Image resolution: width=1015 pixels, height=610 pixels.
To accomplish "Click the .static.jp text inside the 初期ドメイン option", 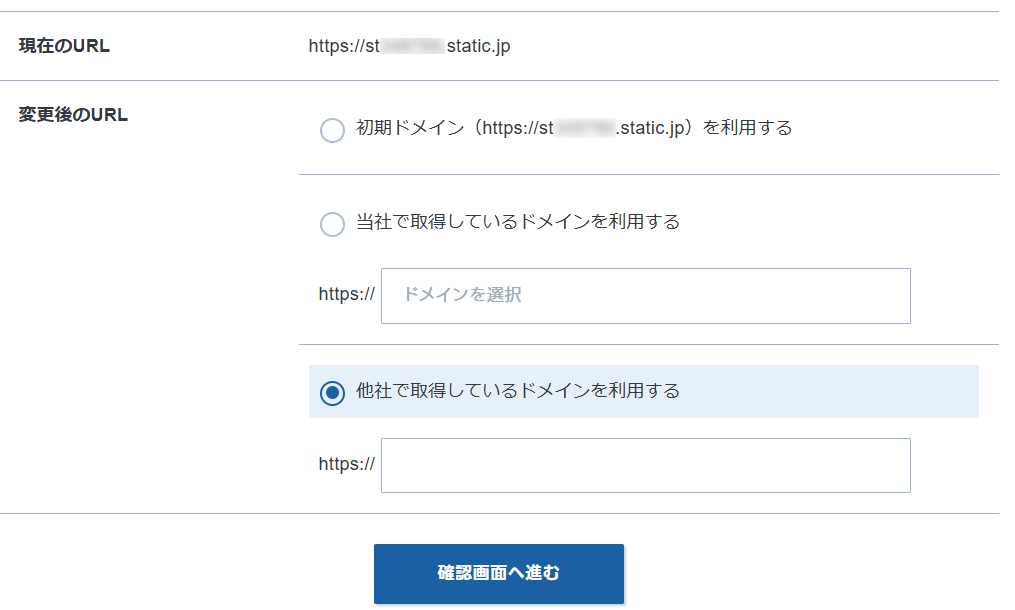I will pyautogui.click(x=650, y=128).
